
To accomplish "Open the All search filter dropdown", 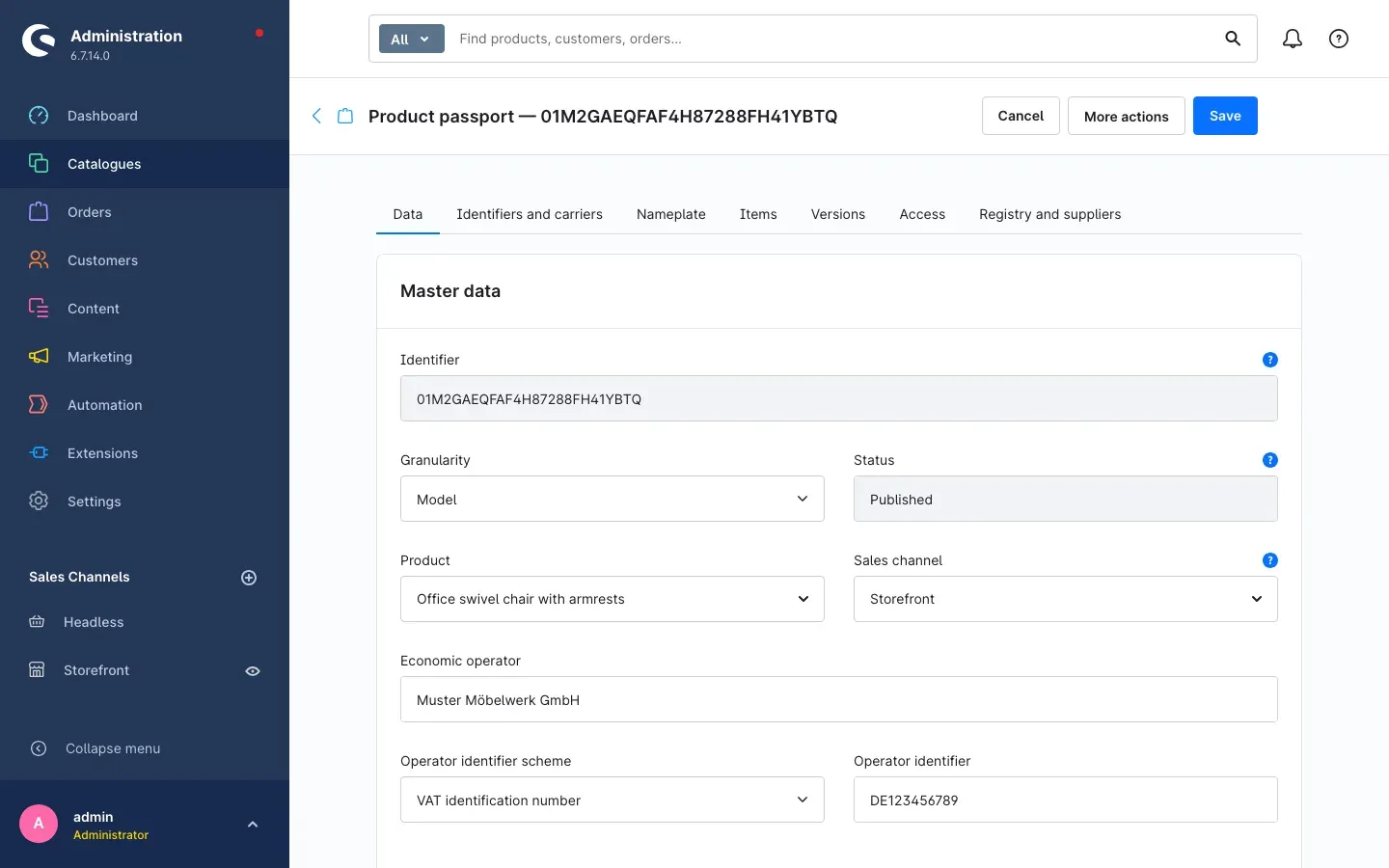I will point(412,39).
